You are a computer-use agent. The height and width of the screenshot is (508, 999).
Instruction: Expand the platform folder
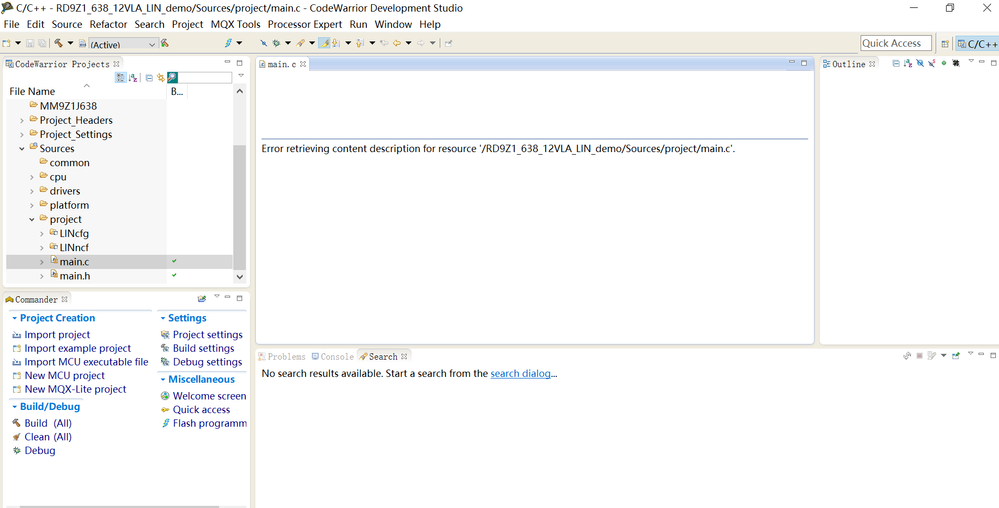32,205
